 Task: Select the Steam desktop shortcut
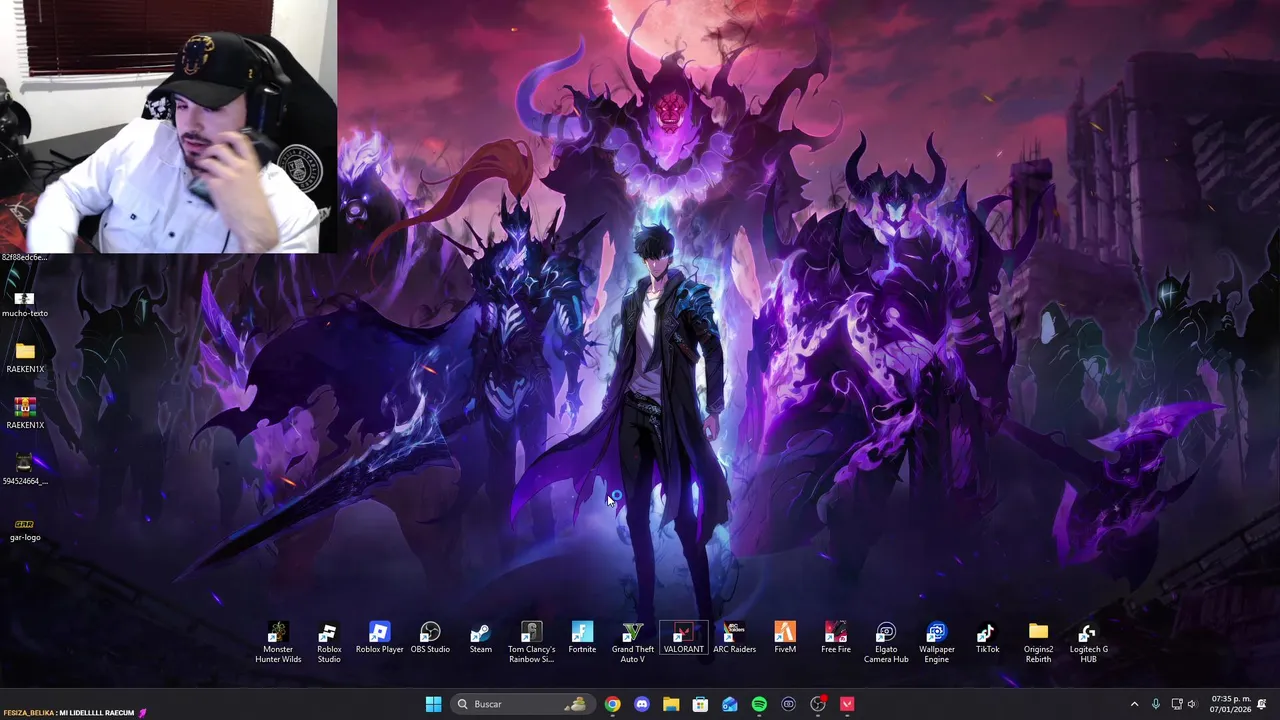coord(481,639)
